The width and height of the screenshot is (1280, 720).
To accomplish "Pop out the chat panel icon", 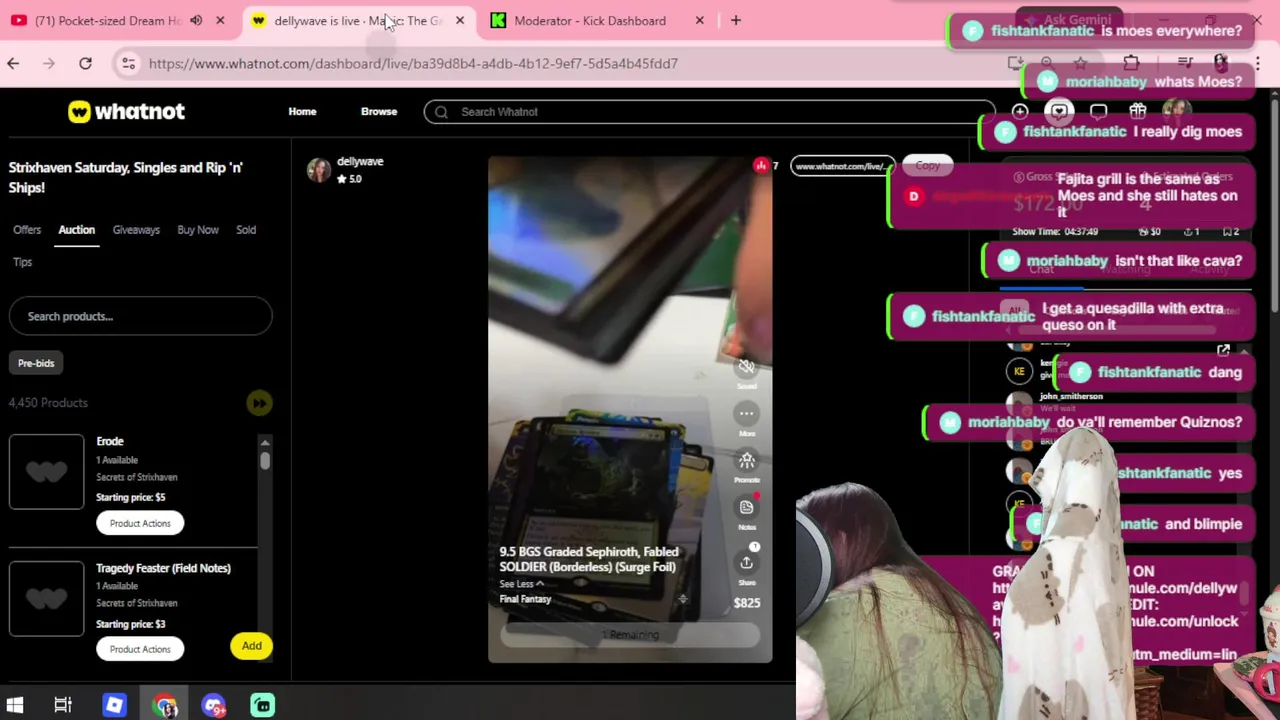I will tap(1223, 351).
